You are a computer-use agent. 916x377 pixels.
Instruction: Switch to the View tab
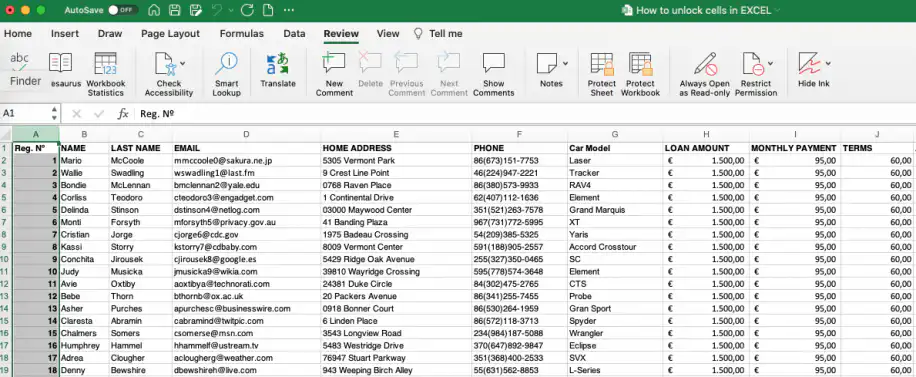click(x=388, y=34)
